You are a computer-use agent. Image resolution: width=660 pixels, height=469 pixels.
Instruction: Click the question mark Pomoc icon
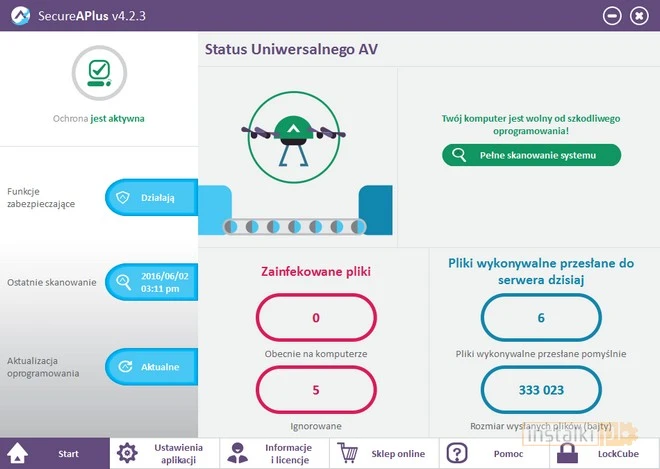457,453
